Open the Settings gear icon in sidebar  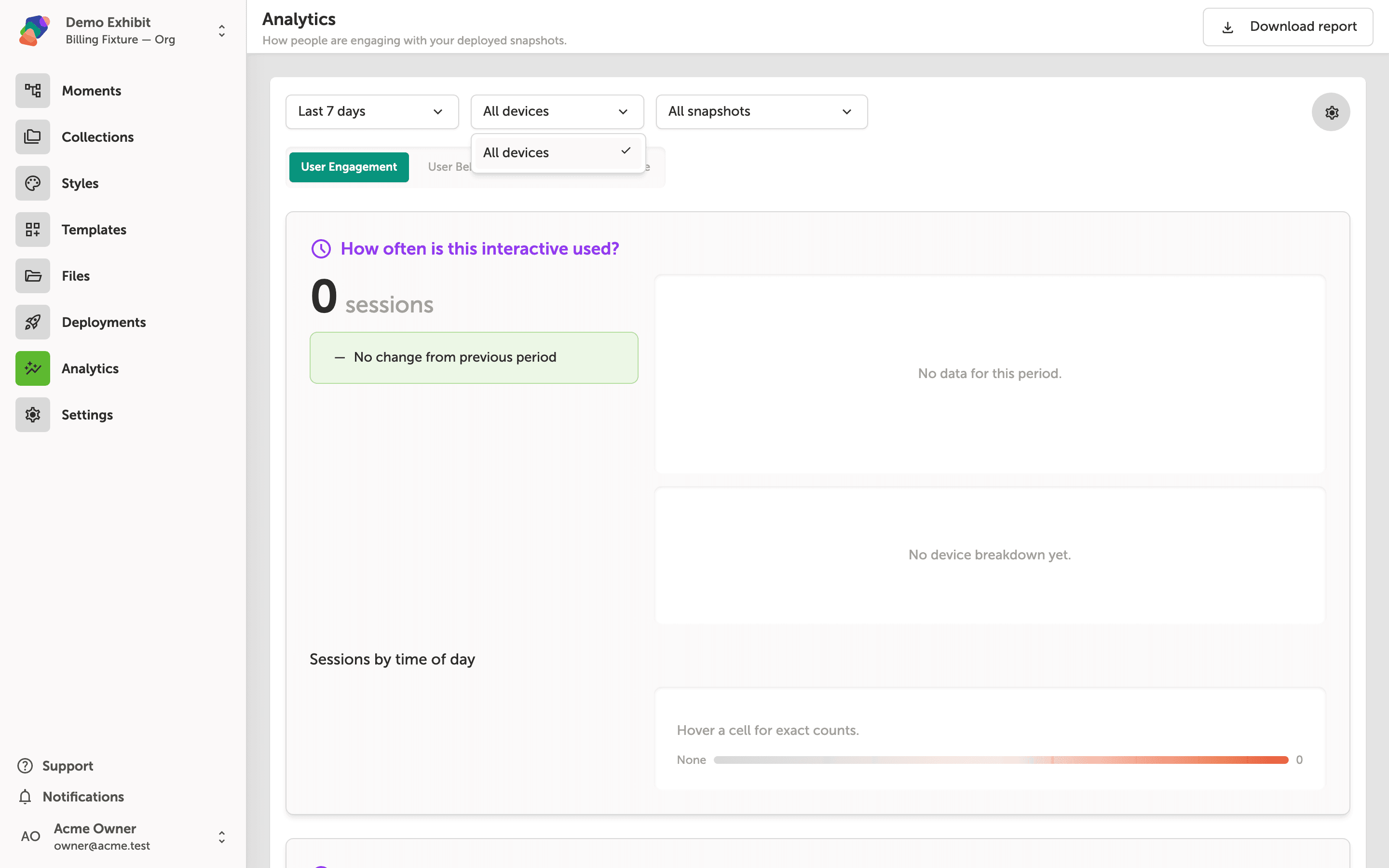33,415
